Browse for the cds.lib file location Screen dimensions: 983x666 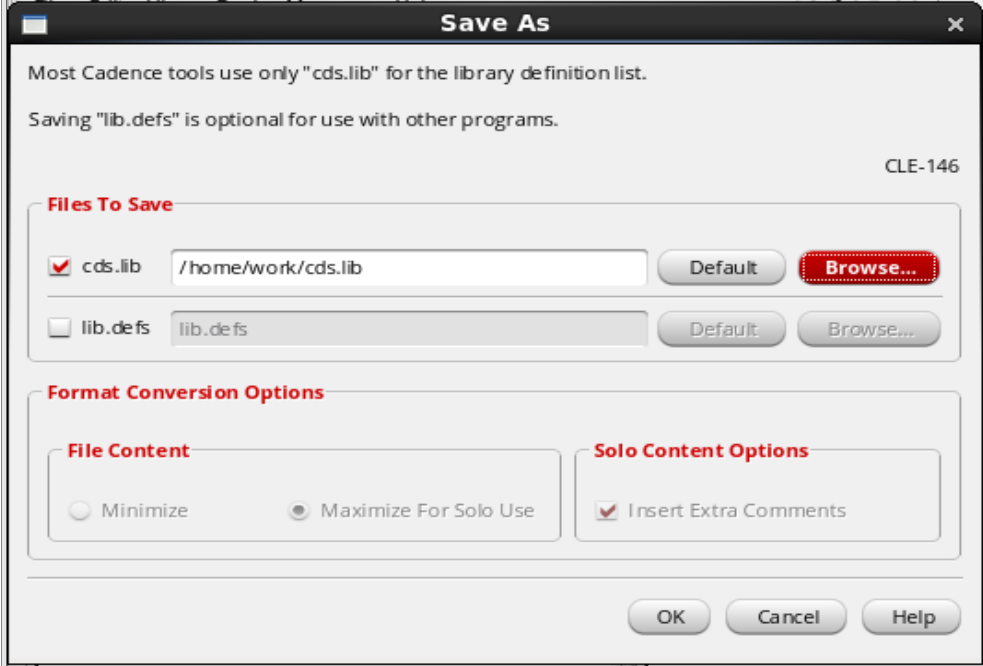[x=868, y=268]
